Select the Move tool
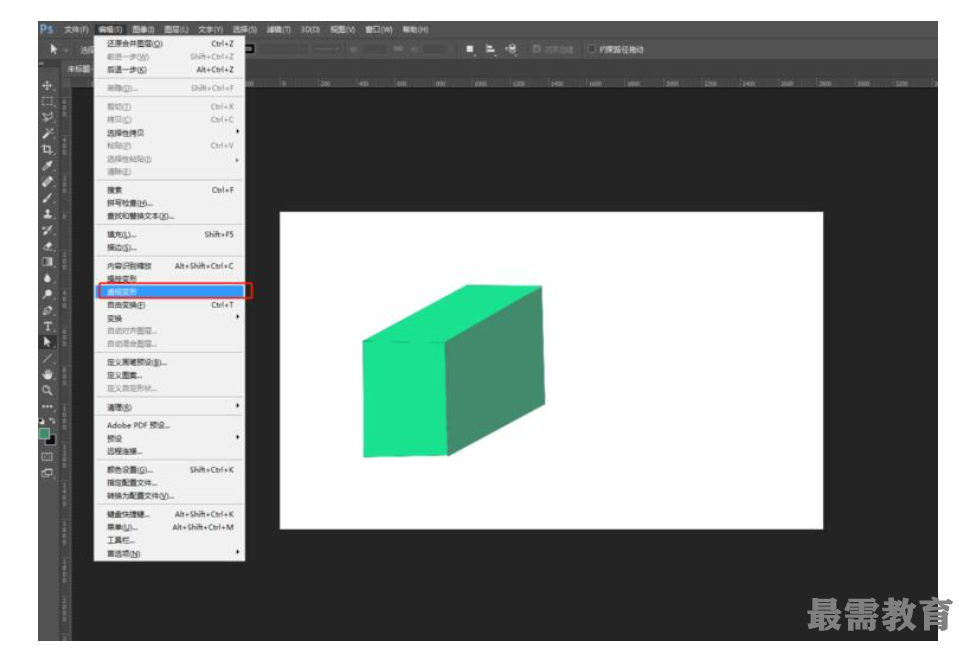Screen dimensions: 959x654 tap(47, 86)
